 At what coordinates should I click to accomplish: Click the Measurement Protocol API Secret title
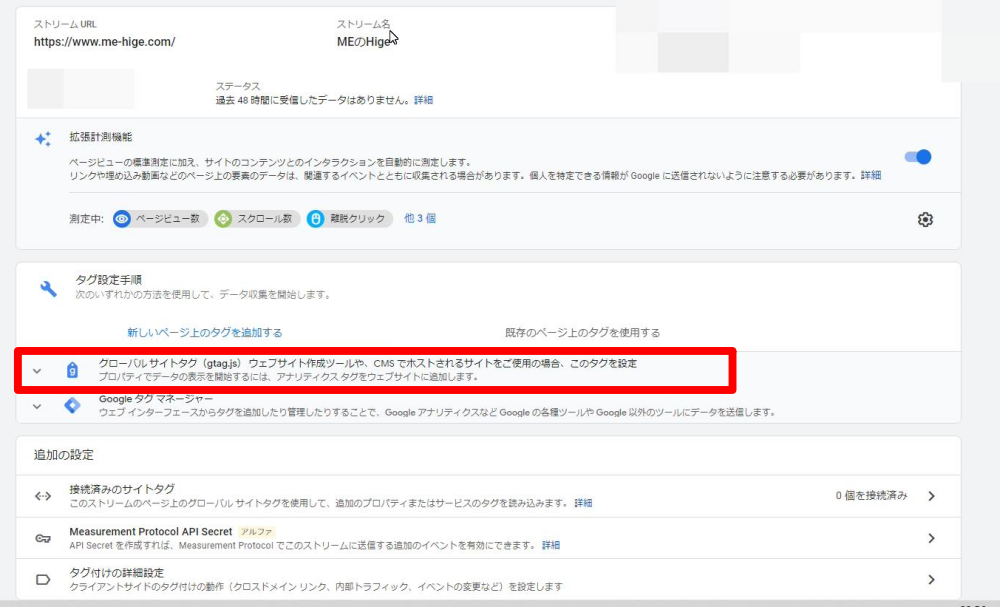pos(151,531)
